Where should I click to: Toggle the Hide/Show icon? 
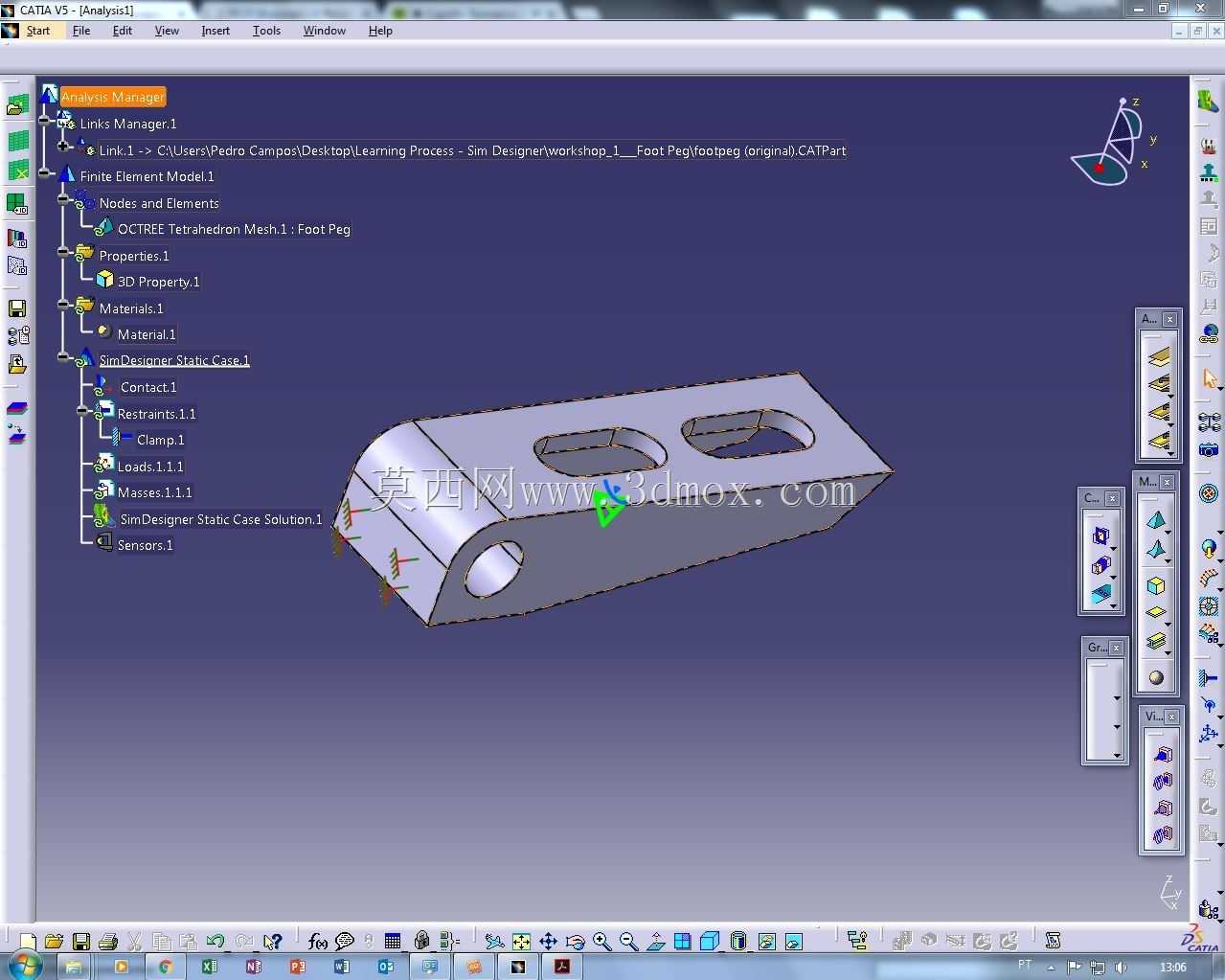click(766, 942)
